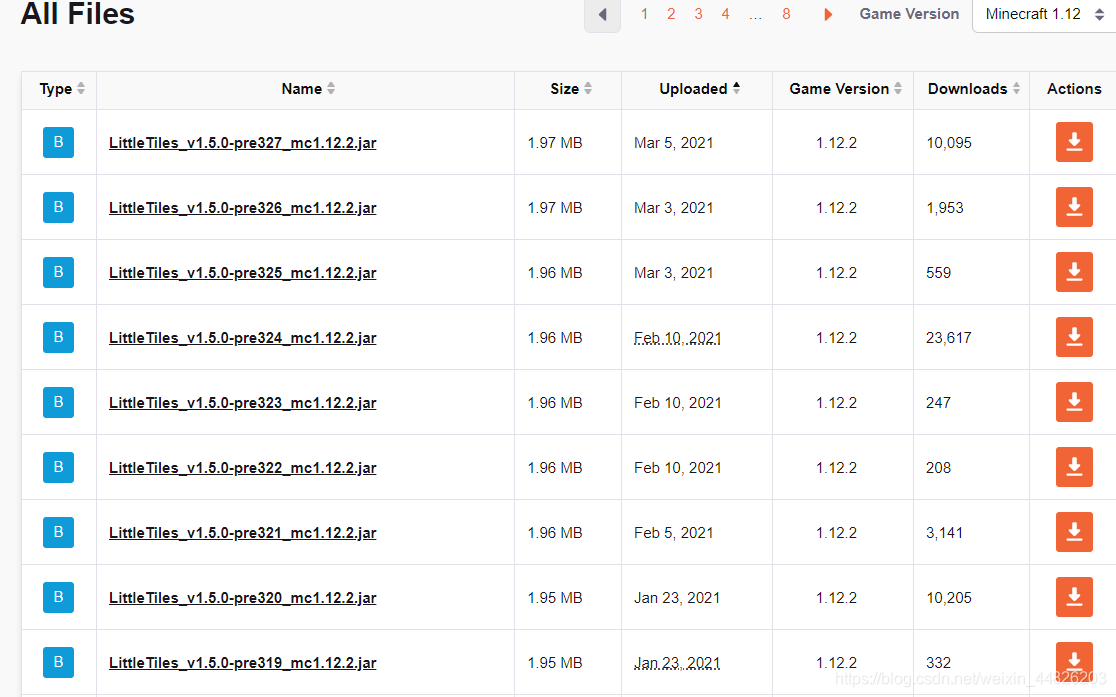Go to page 4 in pagination
Image resolution: width=1116 pixels, height=697 pixels.
pyautogui.click(x=725, y=14)
